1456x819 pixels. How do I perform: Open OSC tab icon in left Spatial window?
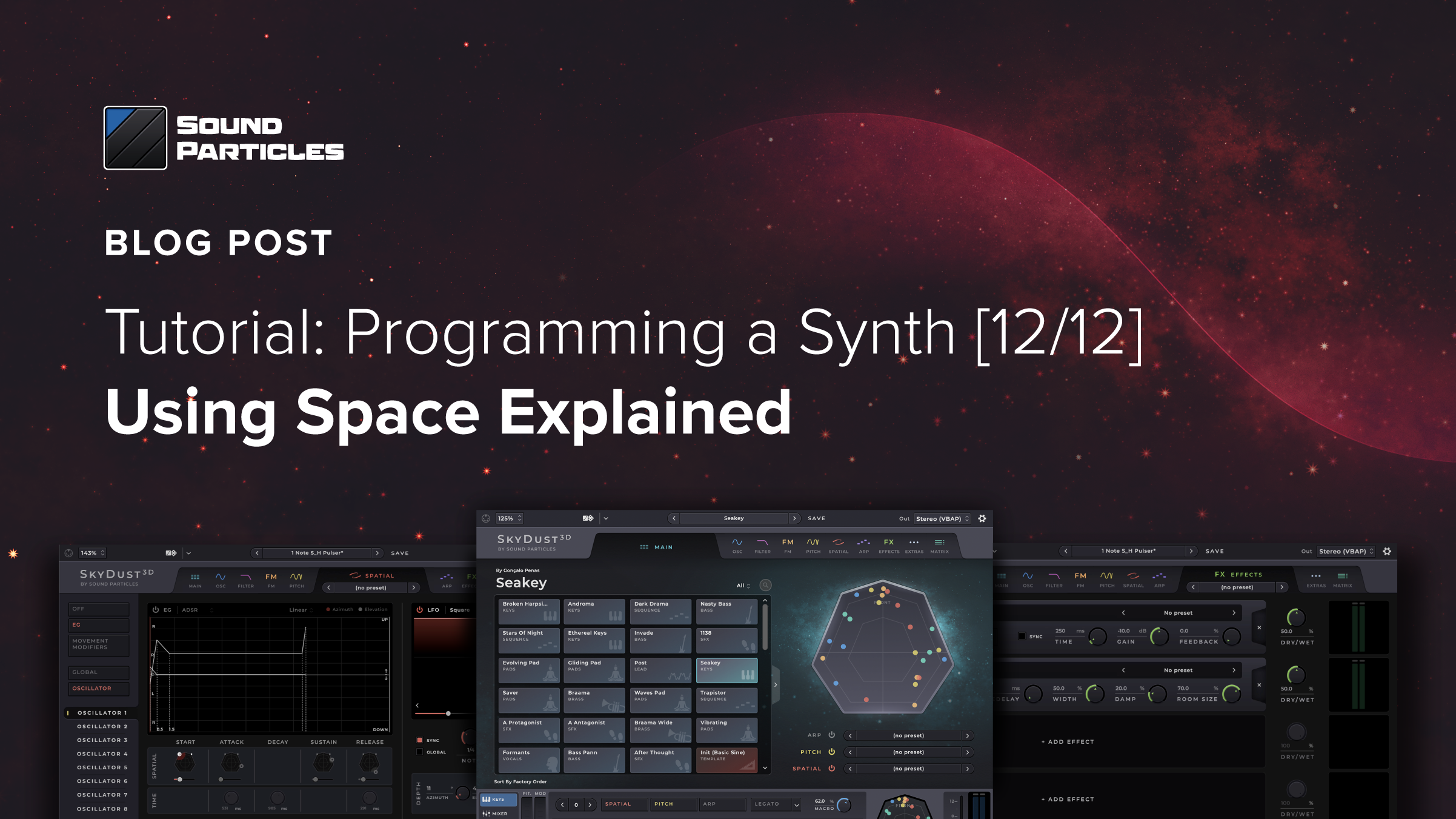[221, 580]
